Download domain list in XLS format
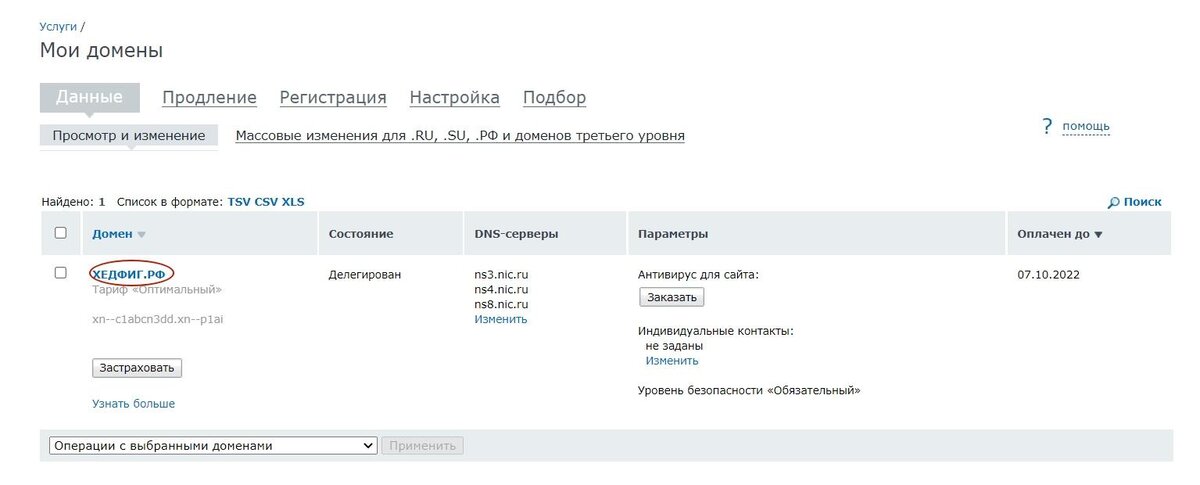This screenshot has height=485, width=1200. [293, 202]
